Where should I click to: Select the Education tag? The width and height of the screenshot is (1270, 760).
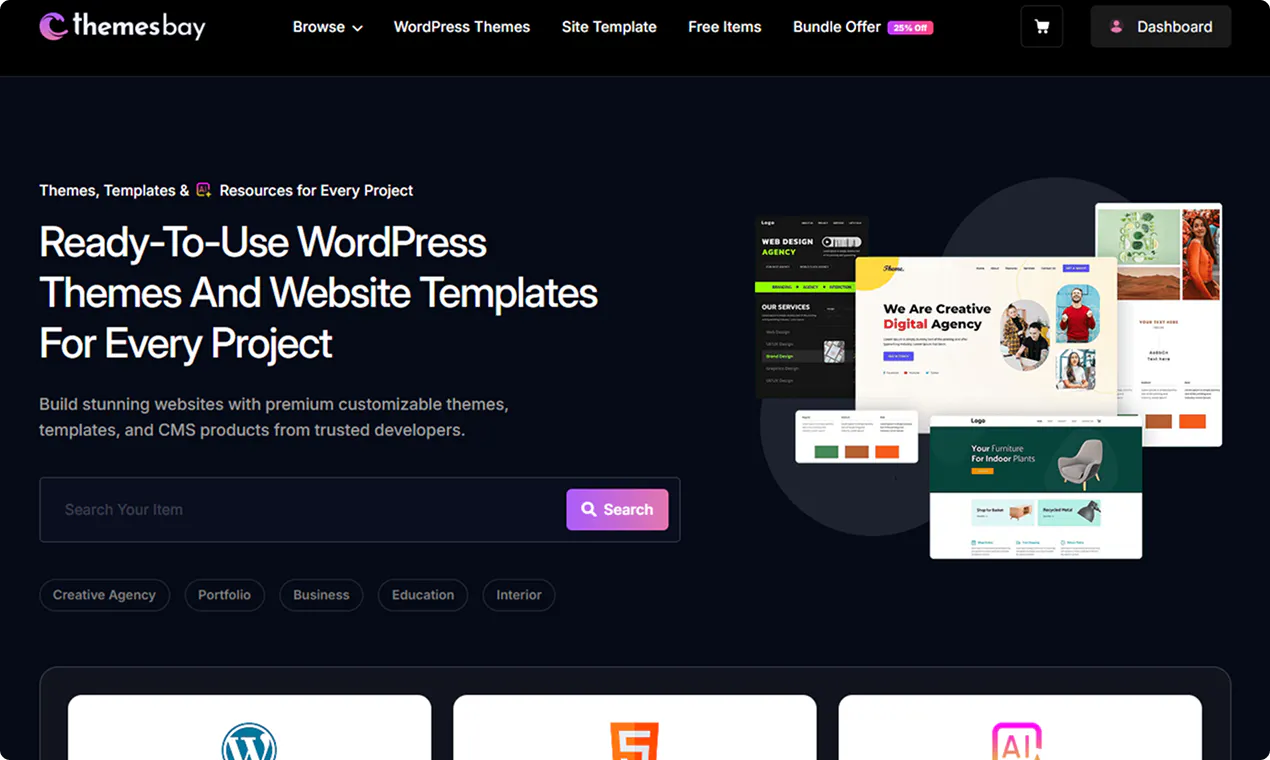tap(423, 595)
